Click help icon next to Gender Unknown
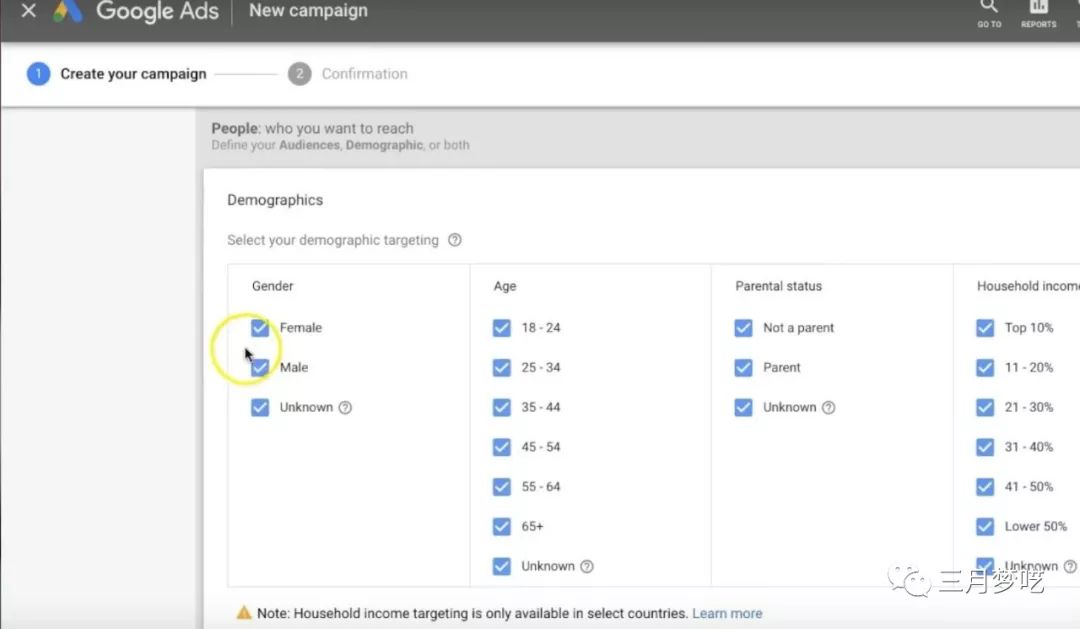The image size is (1080, 629). pos(345,408)
